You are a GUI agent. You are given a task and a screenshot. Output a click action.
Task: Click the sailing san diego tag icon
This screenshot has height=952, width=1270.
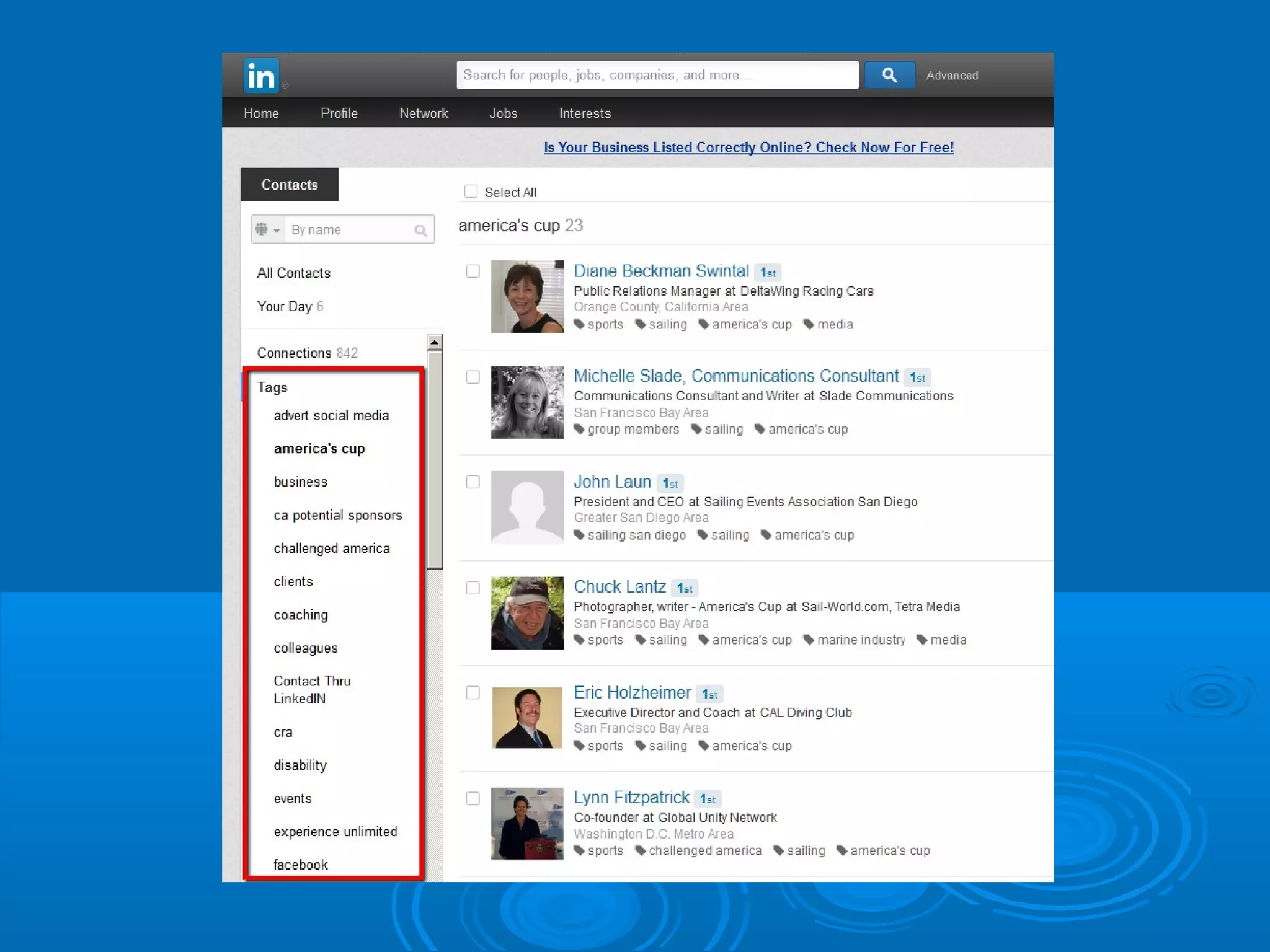[x=579, y=535]
